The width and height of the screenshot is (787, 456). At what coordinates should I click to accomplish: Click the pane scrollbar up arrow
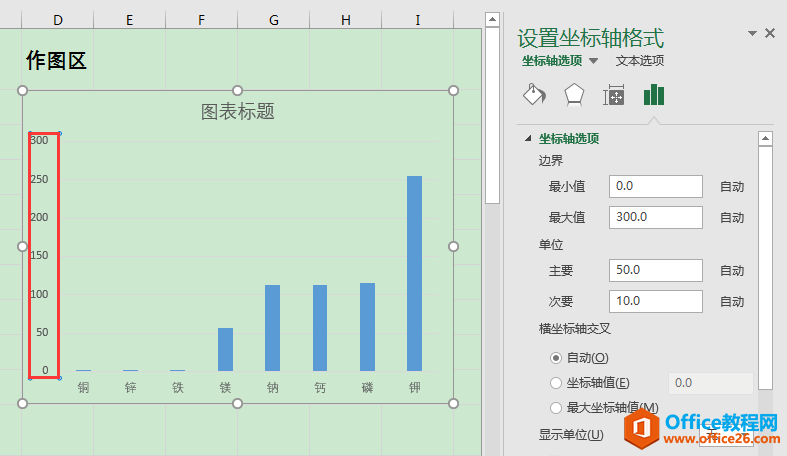pos(765,139)
